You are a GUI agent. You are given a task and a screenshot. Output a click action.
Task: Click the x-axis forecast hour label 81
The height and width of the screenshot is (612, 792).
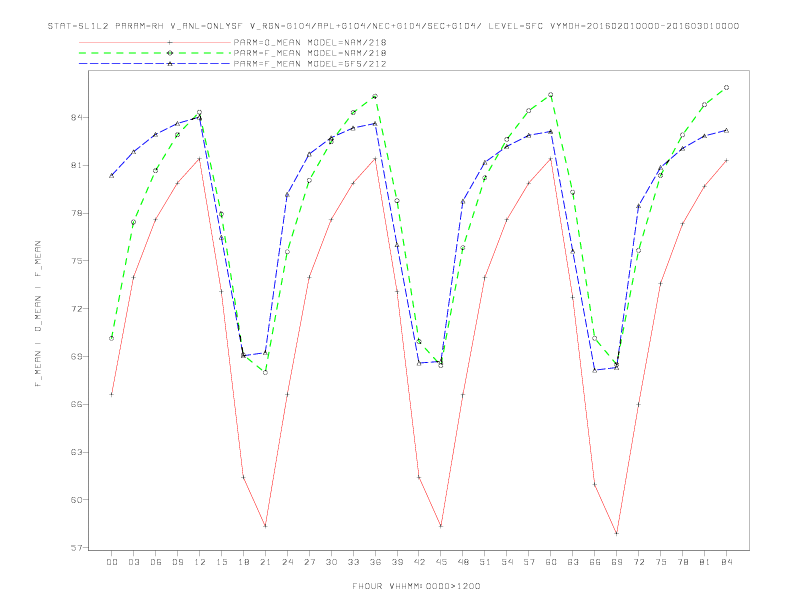pyautogui.click(x=705, y=562)
